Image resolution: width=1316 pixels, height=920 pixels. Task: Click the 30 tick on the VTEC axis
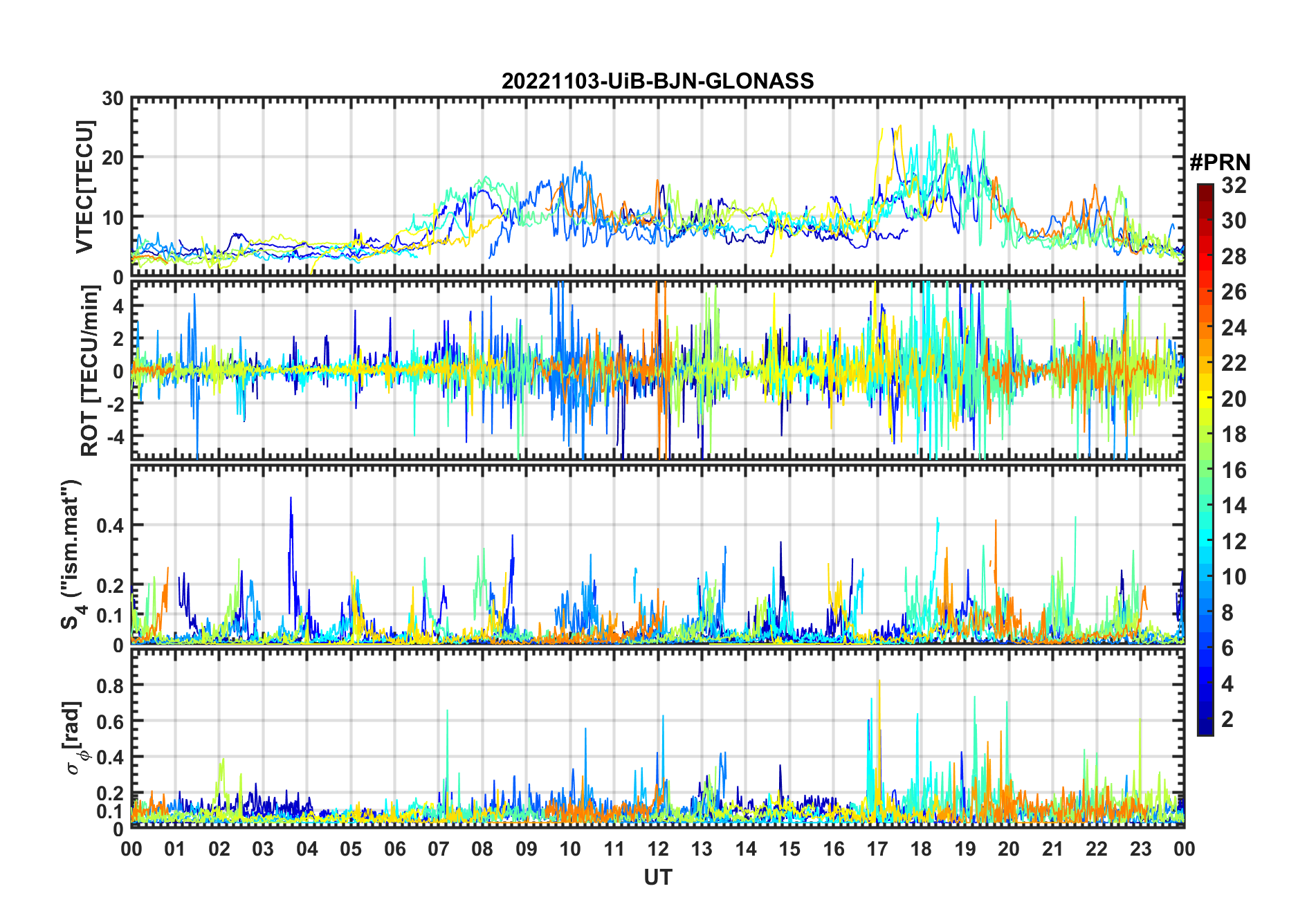112,98
